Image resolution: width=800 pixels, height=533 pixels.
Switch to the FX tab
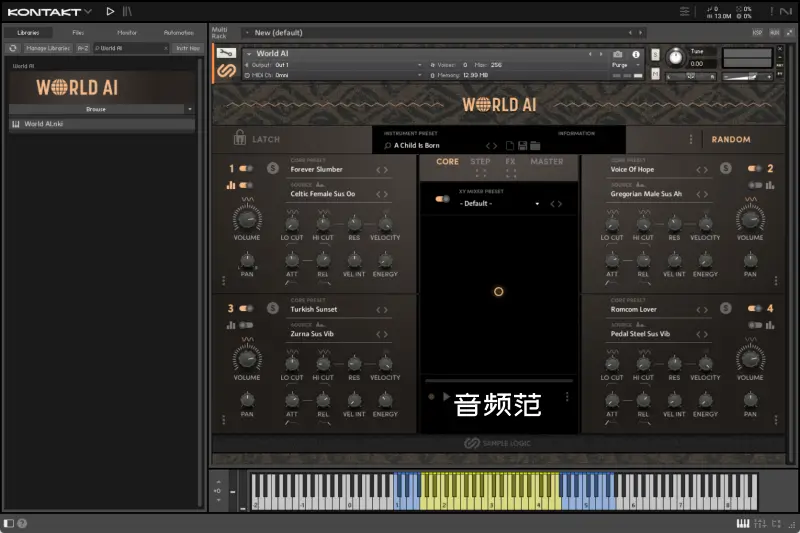pos(510,161)
